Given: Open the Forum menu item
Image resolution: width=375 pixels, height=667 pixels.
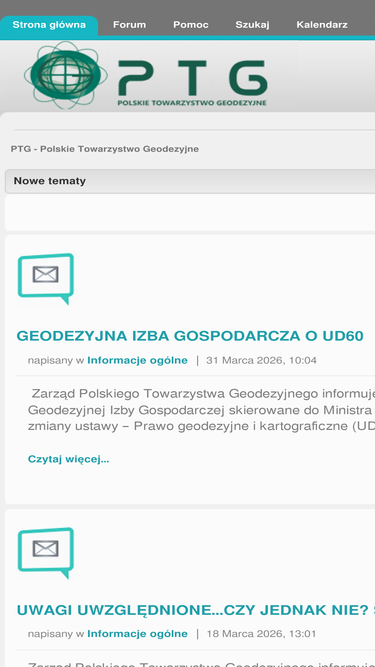Looking at the screenshot, I should pos(129,25).
